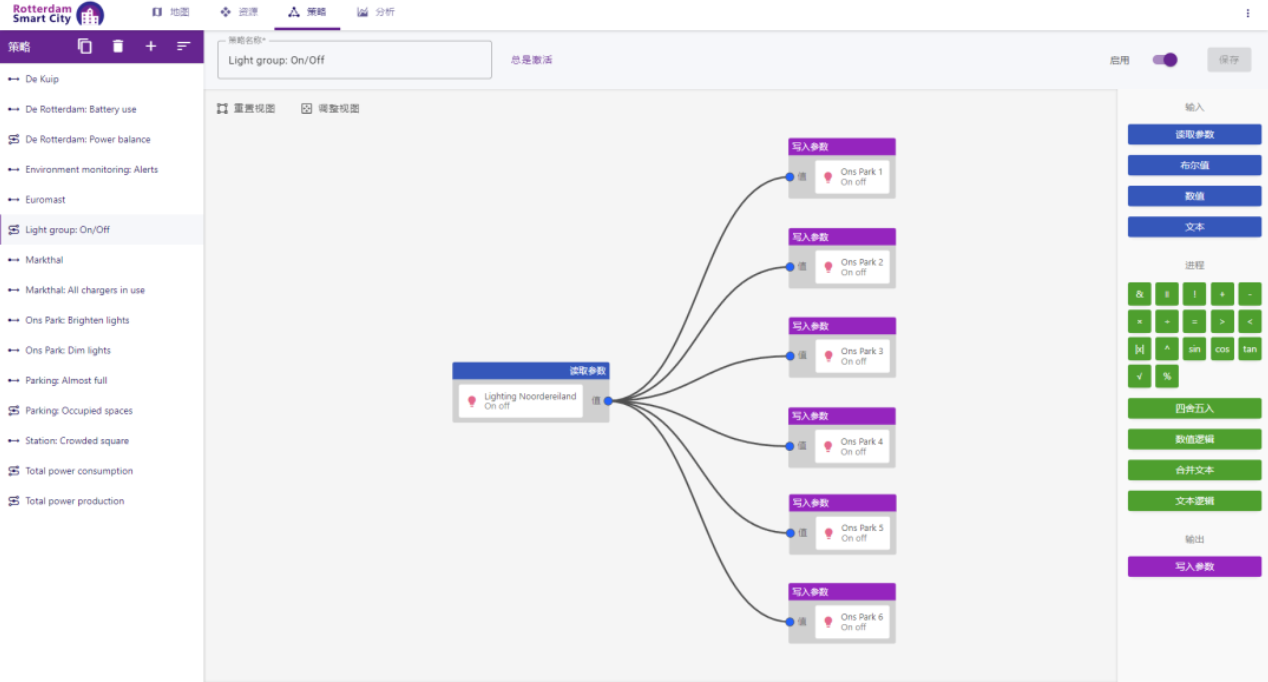Click the sort list icon in sidebar header
1268x682 pixels.
pos(184,46)
